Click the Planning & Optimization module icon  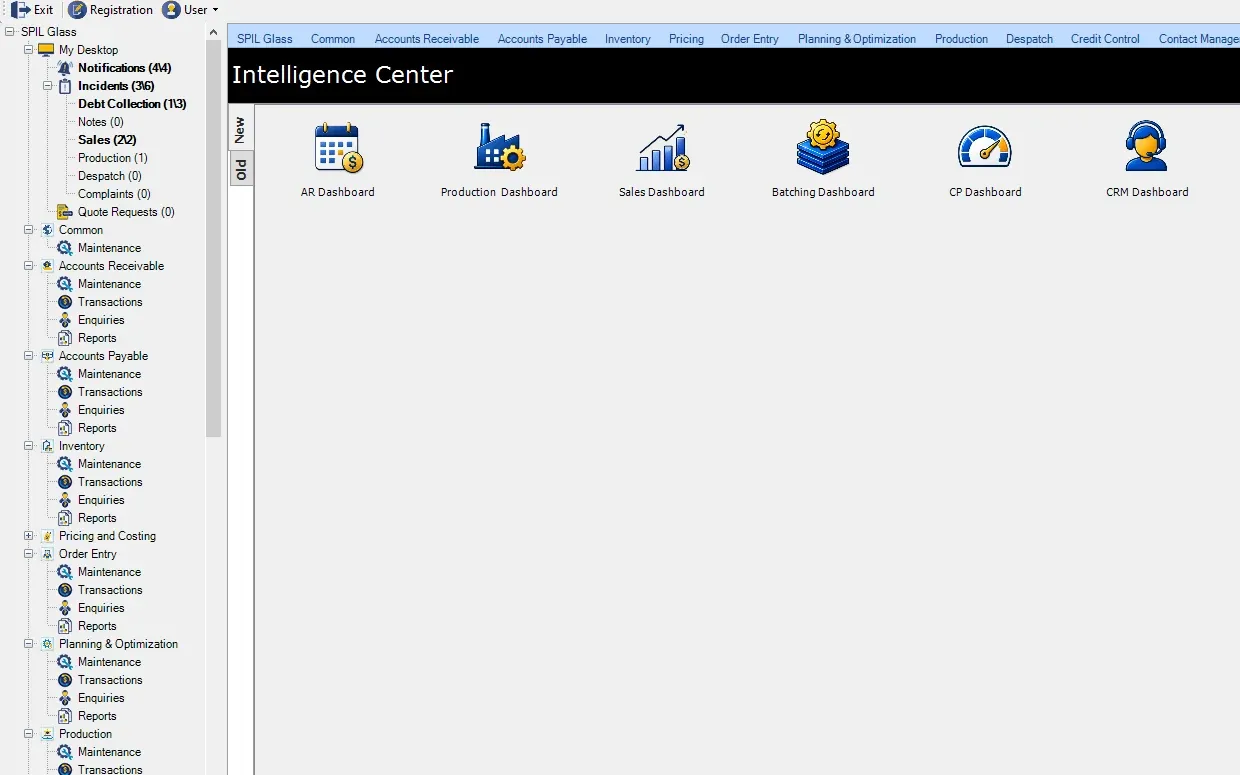click(47, 644)
